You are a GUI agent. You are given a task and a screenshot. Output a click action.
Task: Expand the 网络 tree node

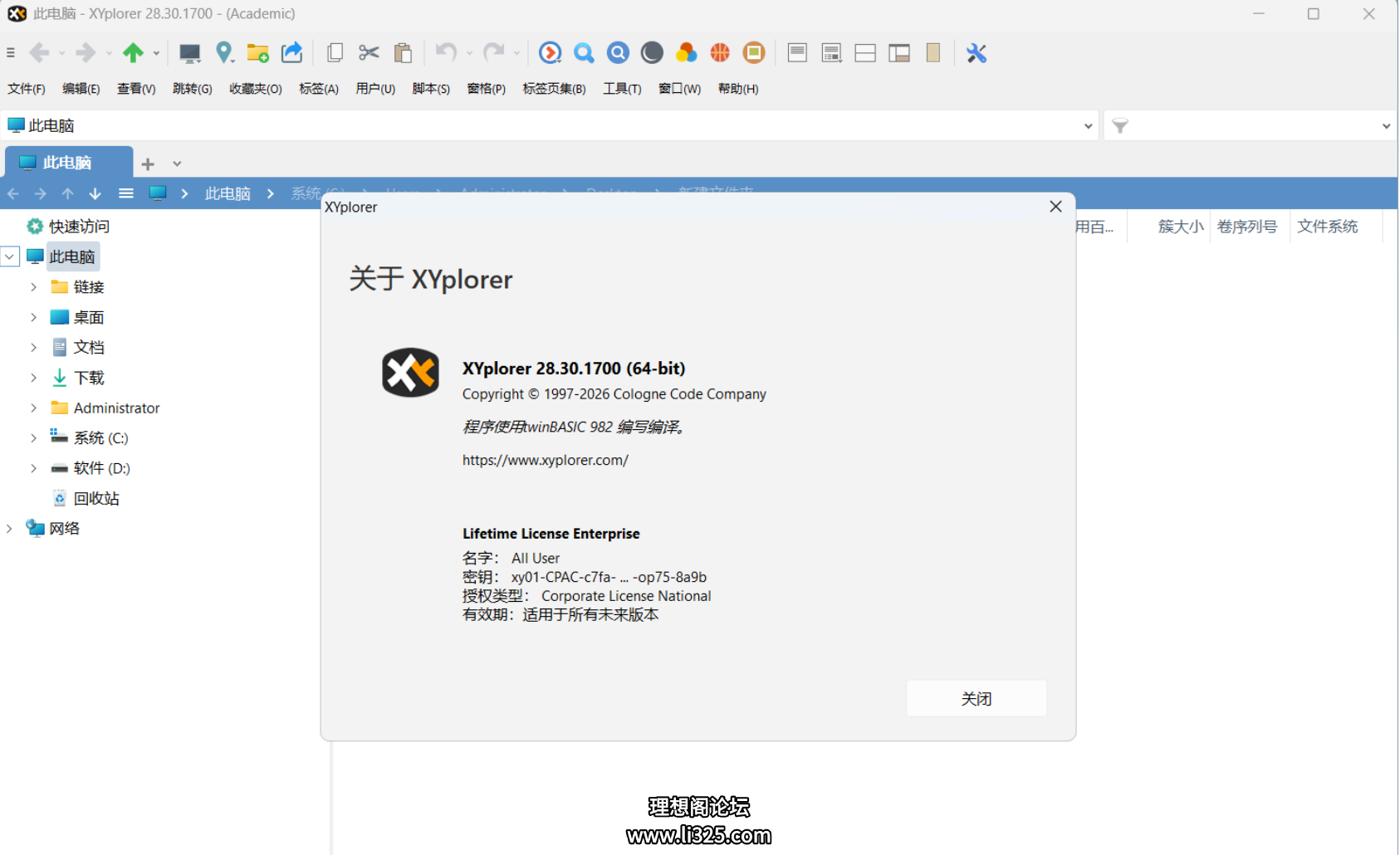click(x=9, y=529)
